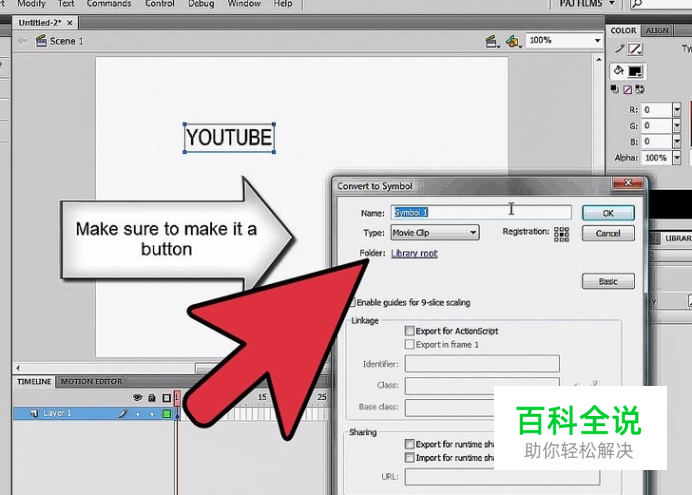Viewport: 692px width, 495px height.
Task: Click Layer 1 pencil edit indicator
Action: point(123,413)
